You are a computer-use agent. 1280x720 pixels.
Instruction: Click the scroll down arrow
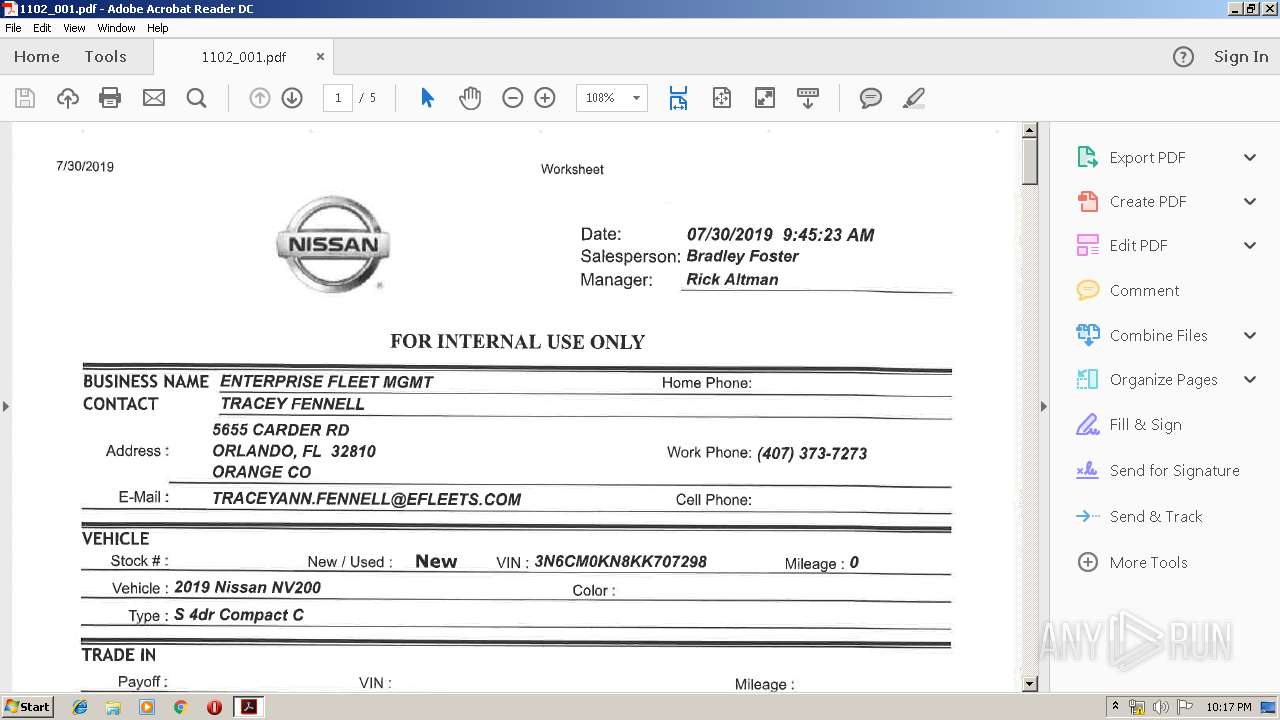pyautogui.click(x=1030, y=684)
